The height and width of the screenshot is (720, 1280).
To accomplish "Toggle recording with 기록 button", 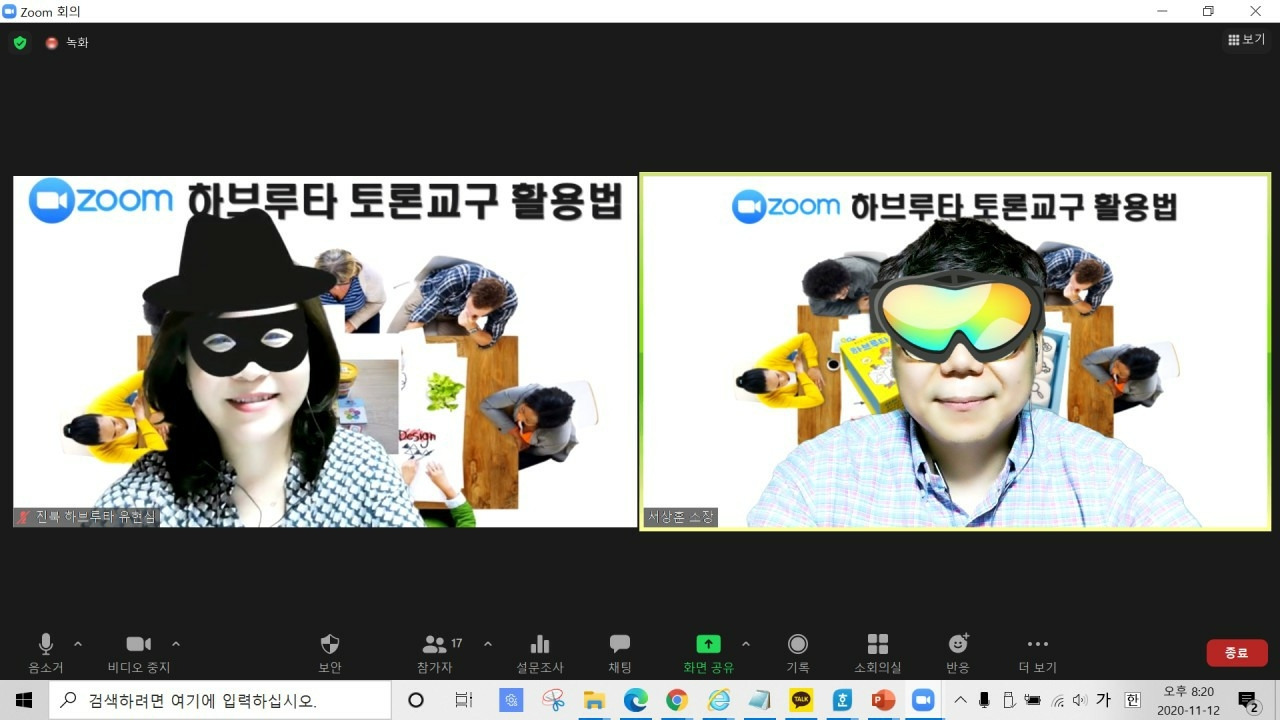I will [x=798, y=654].
